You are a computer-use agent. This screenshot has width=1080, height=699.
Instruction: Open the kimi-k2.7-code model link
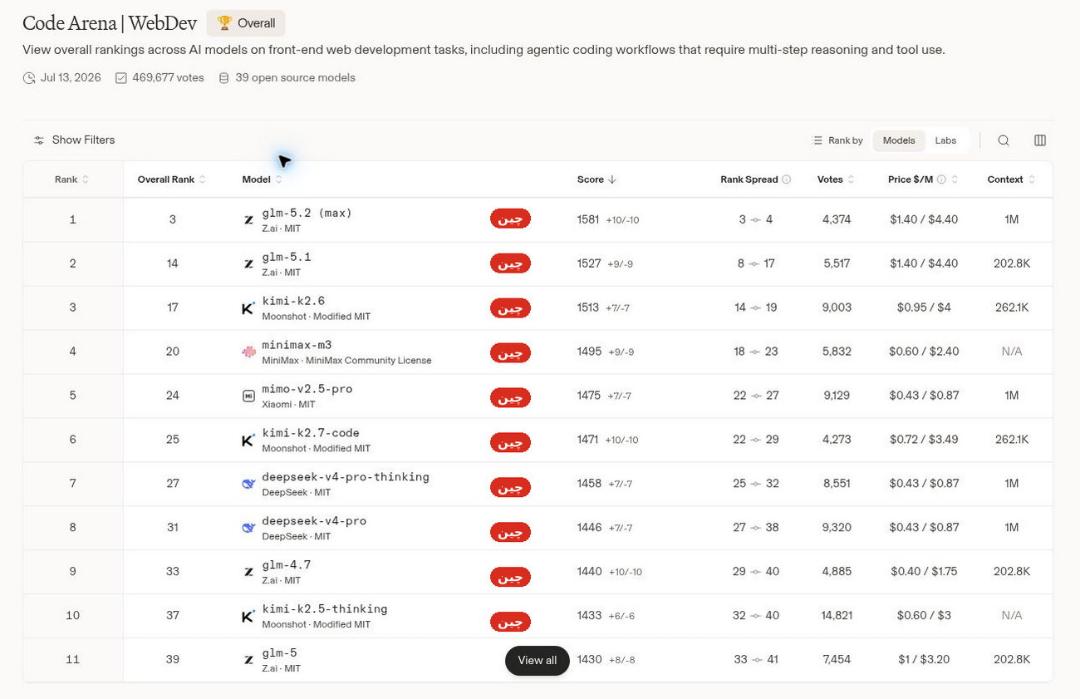310,433
